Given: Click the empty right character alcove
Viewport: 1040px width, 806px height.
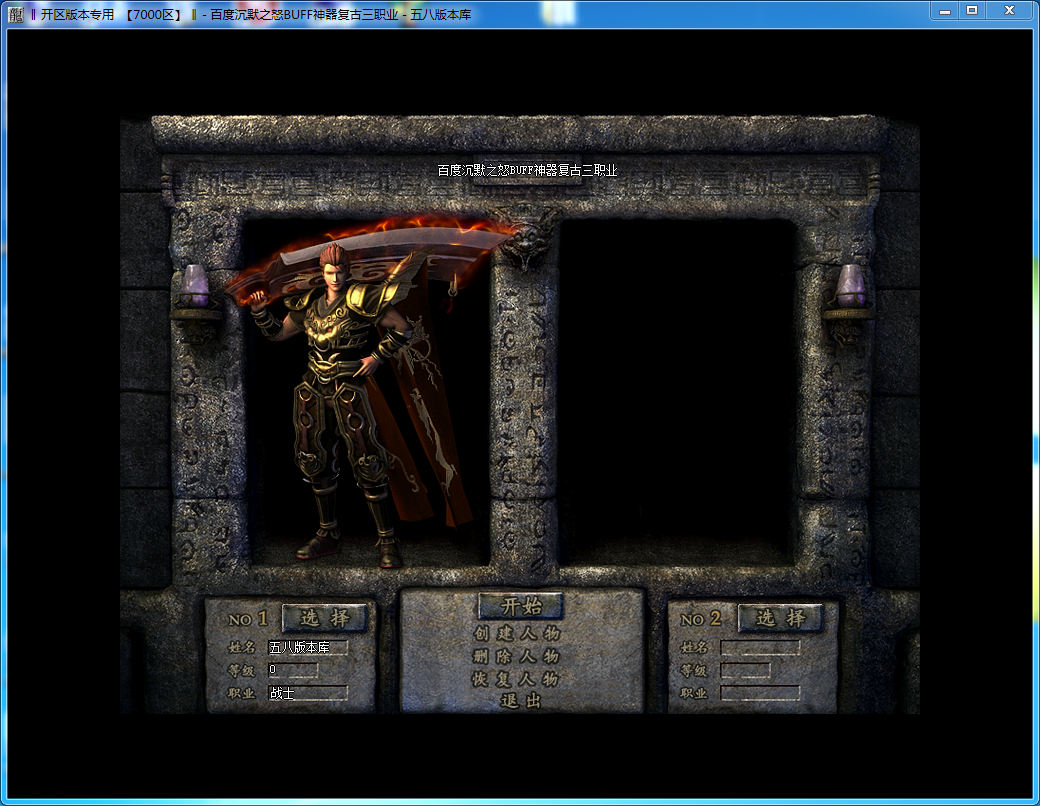Looking at the screenshot, I should (x=677, y=393).
